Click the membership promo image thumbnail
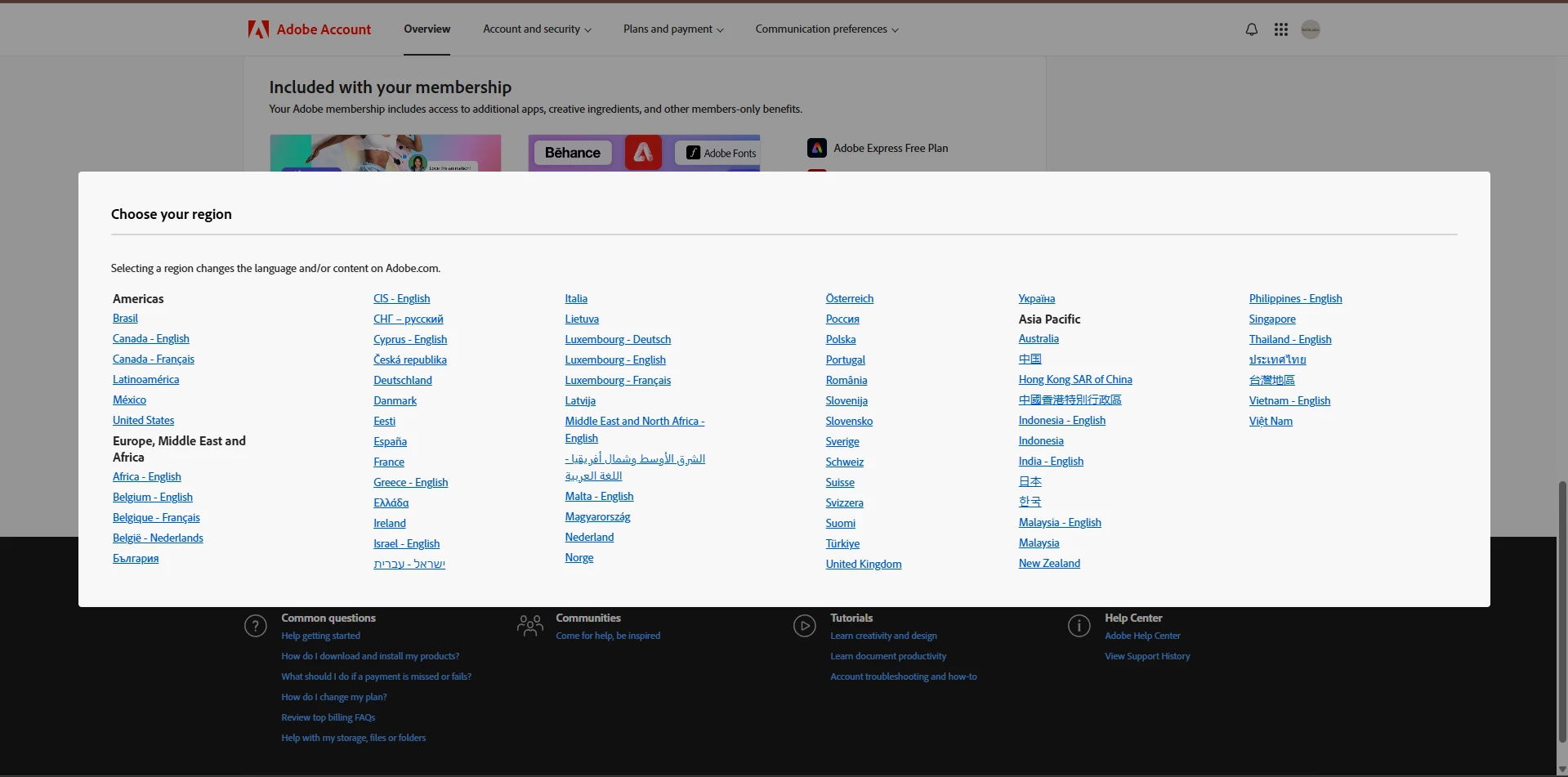 [386, 153]
